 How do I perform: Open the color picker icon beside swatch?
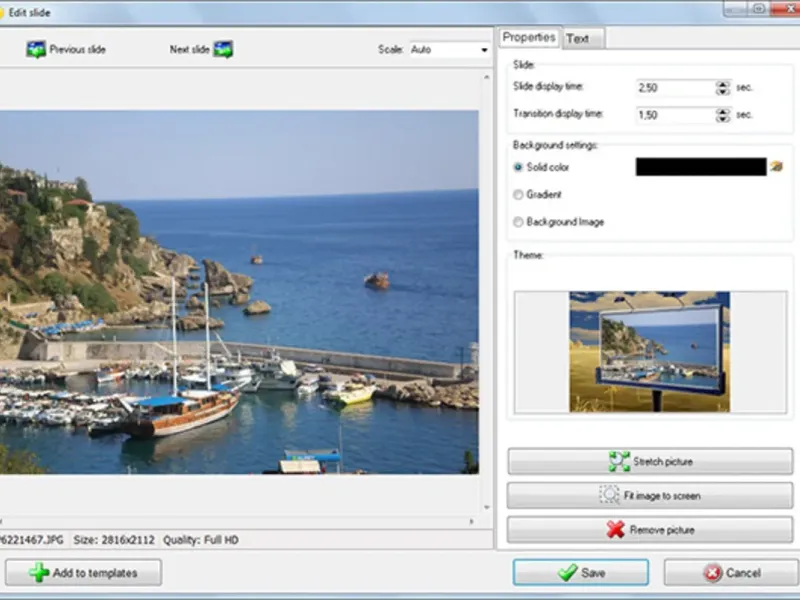coord(777,166)
